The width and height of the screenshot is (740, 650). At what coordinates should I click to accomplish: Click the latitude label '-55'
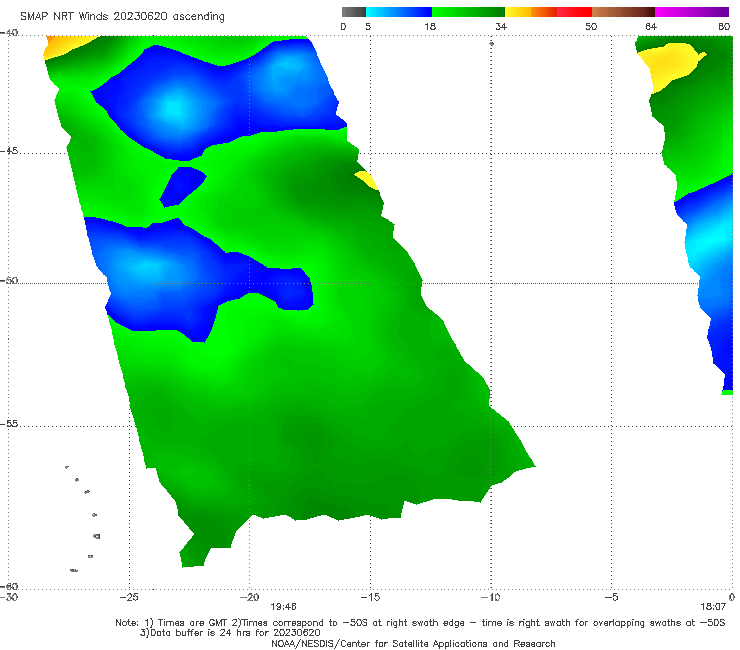tap(9, 423)
